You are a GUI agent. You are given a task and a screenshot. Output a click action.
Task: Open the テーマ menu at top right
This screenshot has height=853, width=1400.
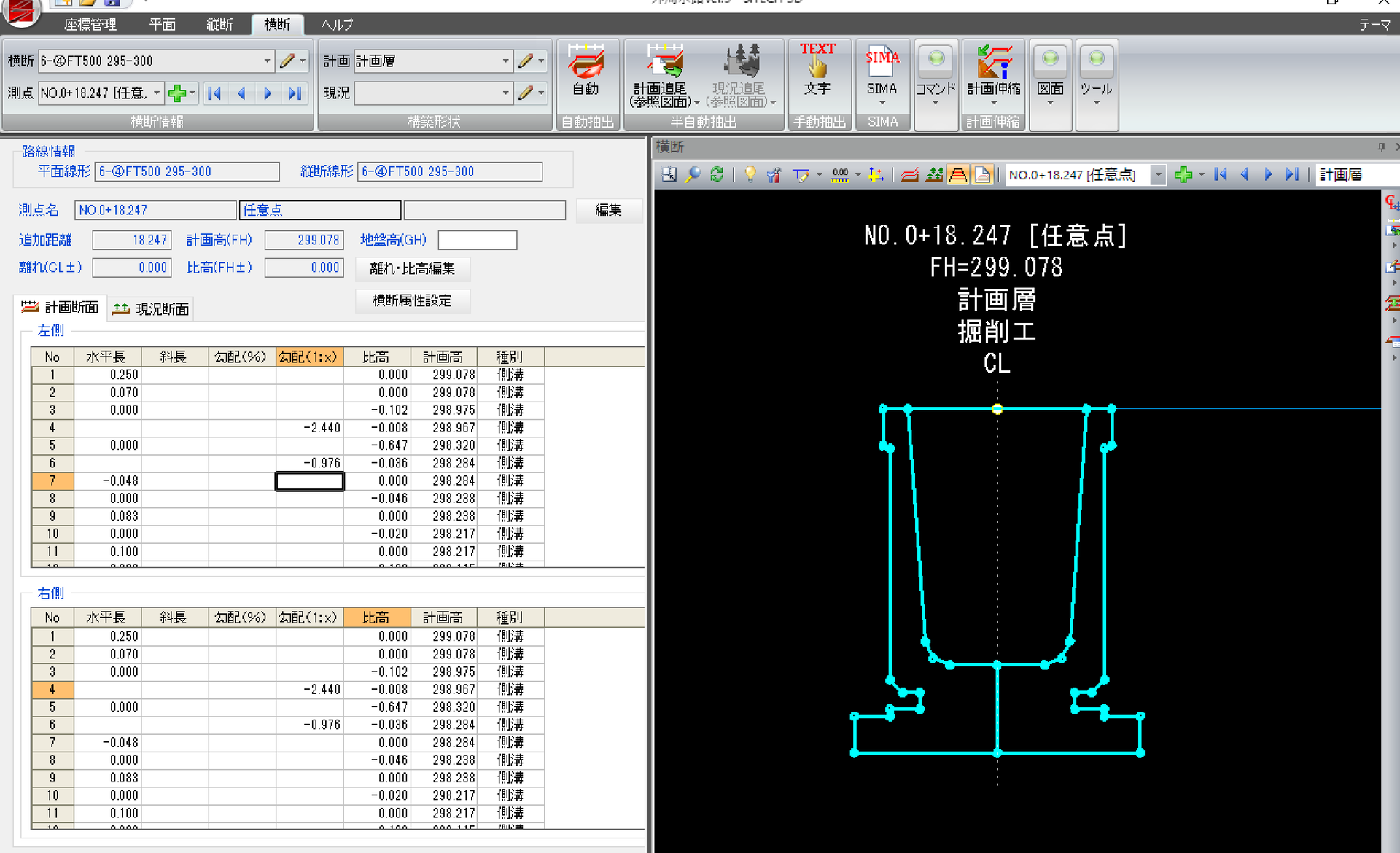coord(1374,25)
